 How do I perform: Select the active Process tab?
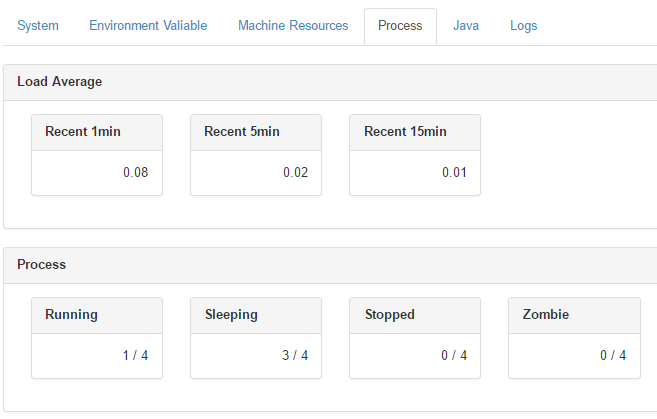point(400,26)
